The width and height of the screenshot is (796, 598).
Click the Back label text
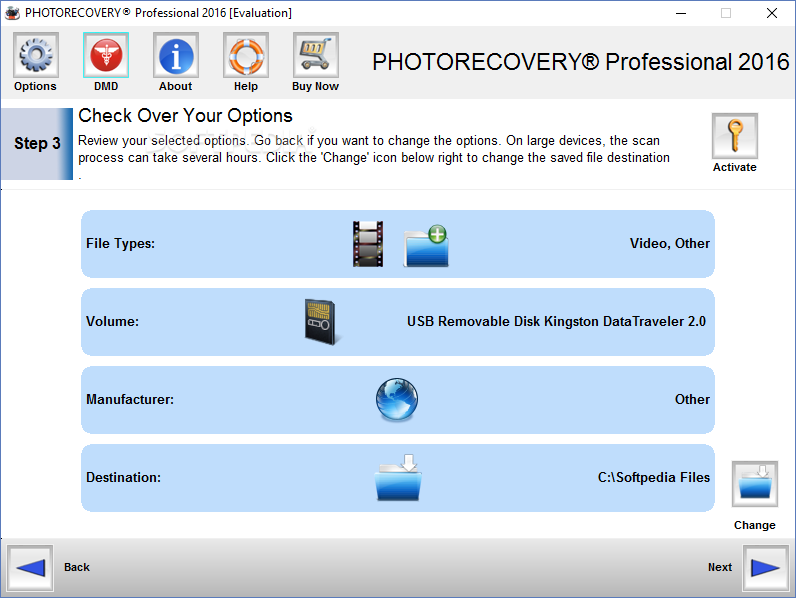point(77,568)
